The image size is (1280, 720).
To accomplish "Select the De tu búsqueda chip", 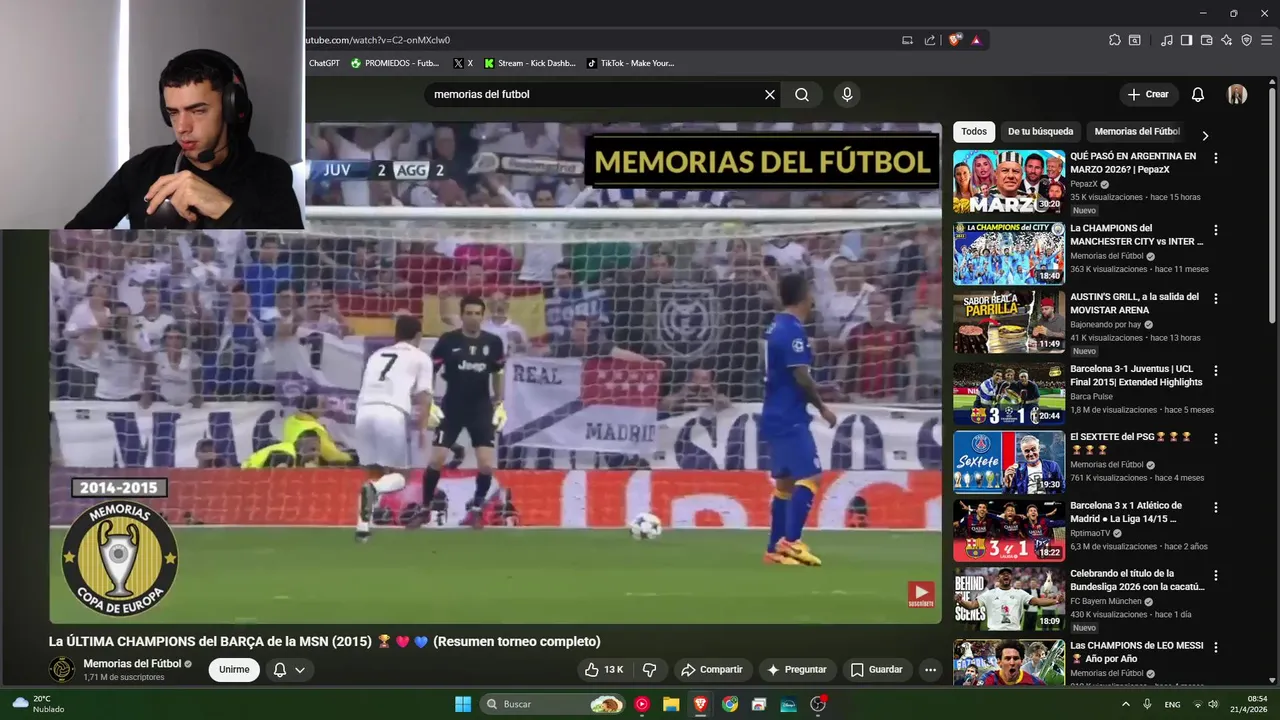I will coord(1040,132).
